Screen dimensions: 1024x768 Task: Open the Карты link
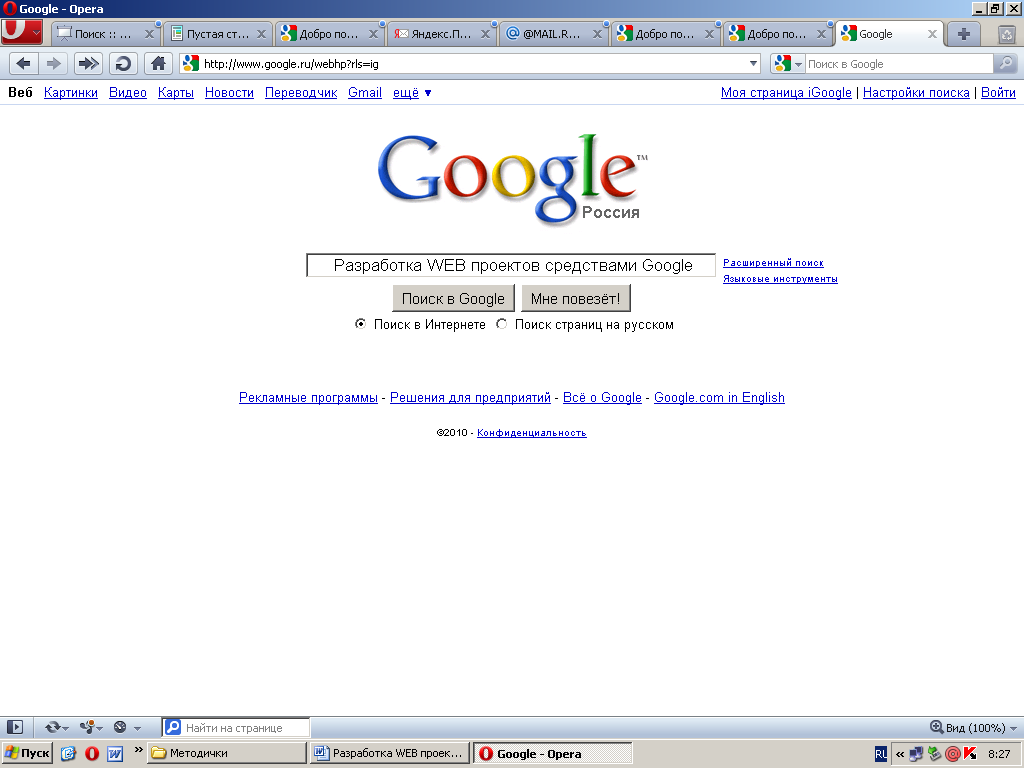coord(176,93)
